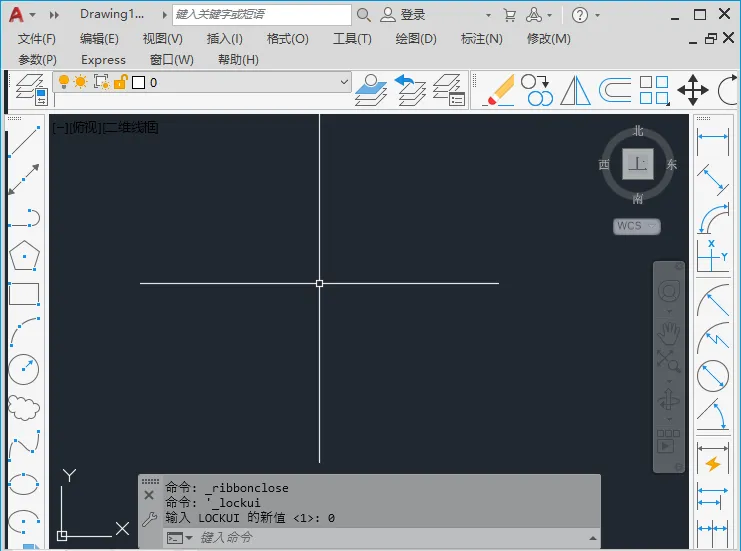Open the 标注(N) menu

point(482,39)
